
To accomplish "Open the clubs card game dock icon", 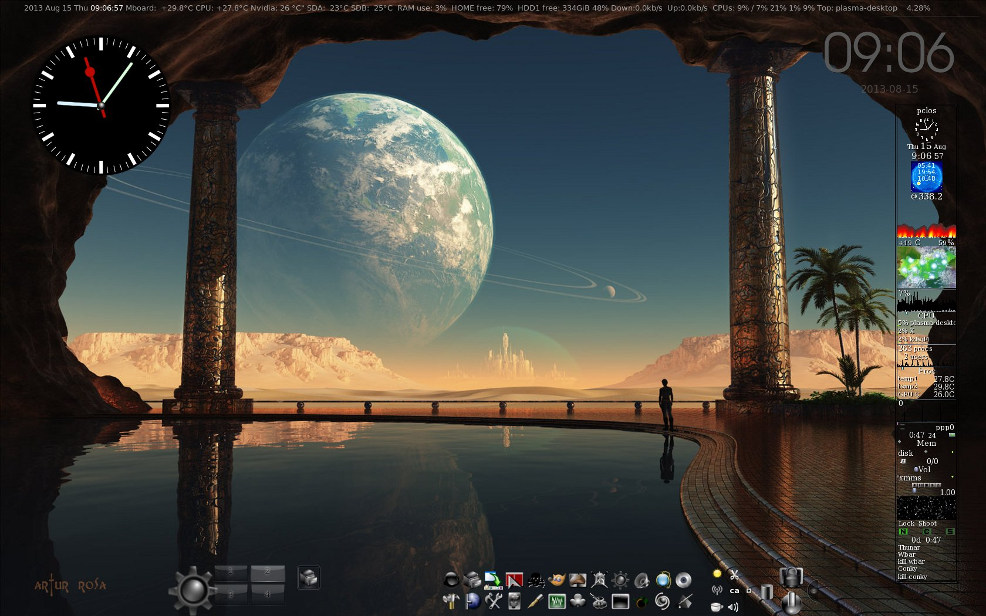I will click(579, 601).
